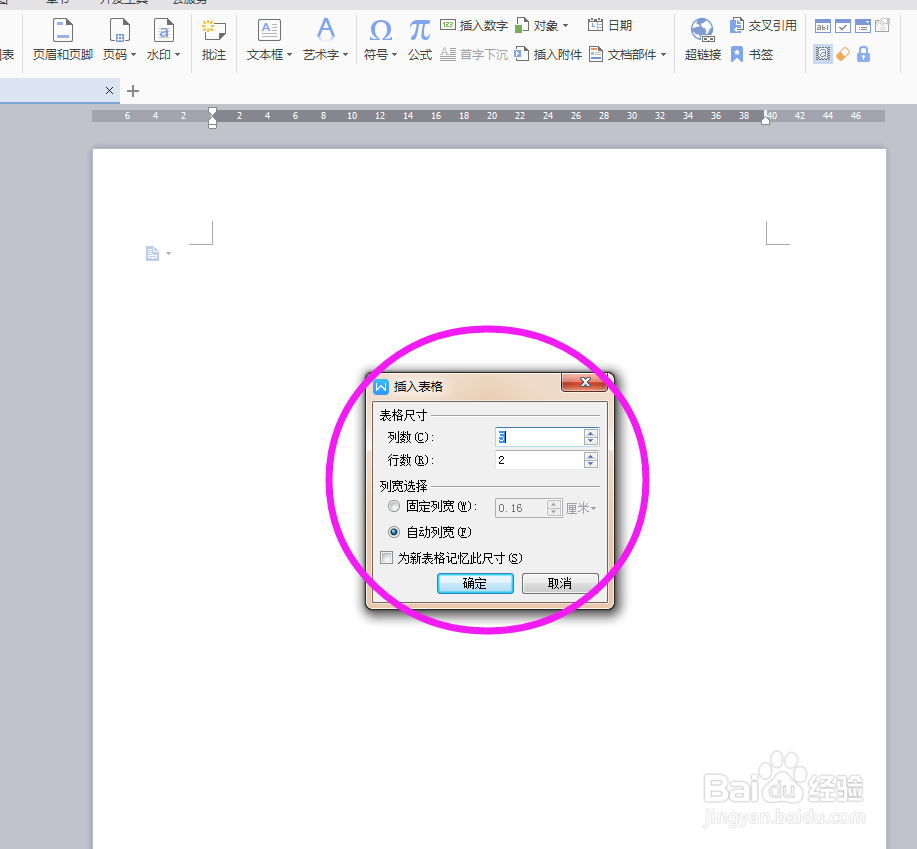Insert a hyperlink
This screenshot has width=917, height=849.
point(702,40)
